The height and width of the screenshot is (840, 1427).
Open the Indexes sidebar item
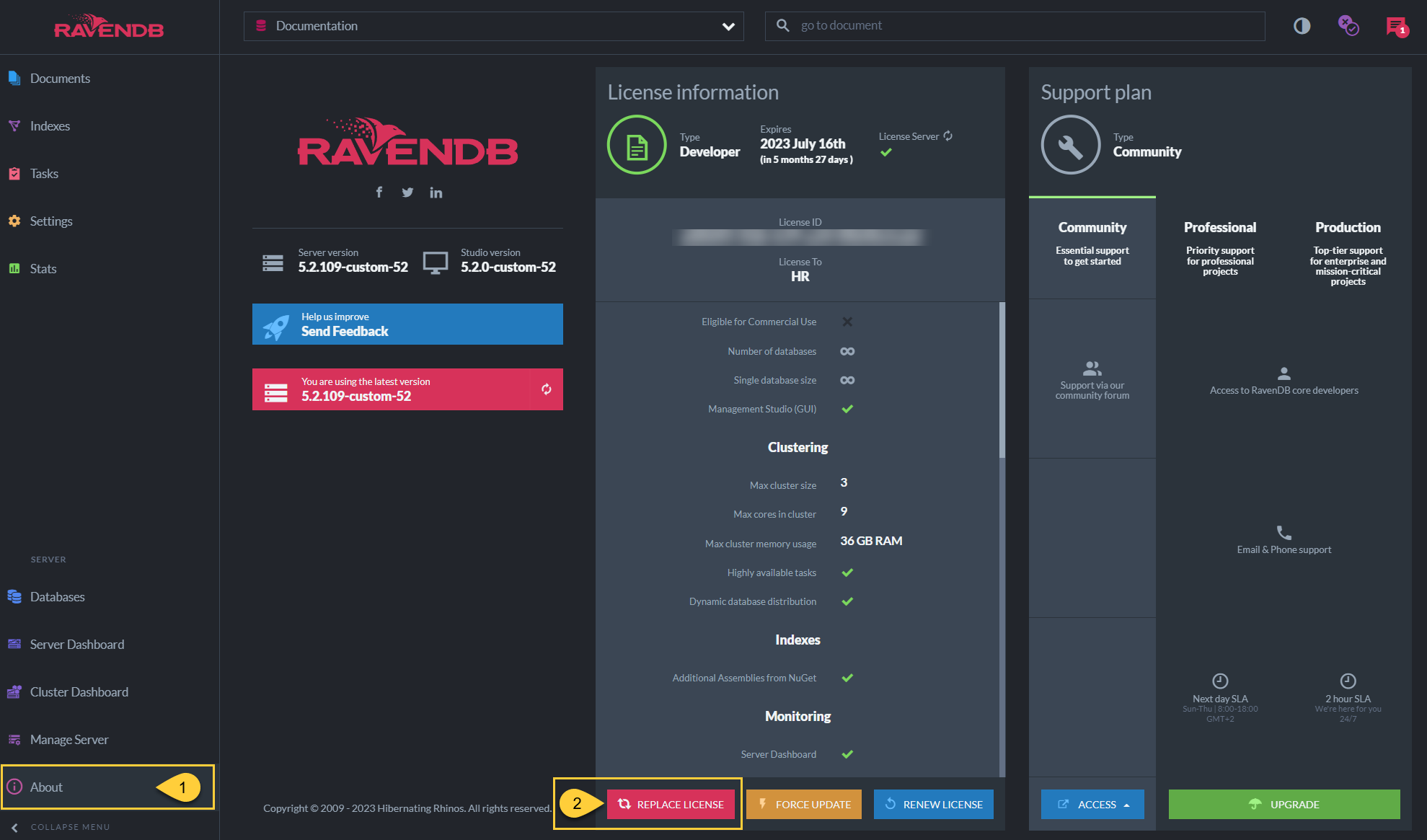click(50, 125)
